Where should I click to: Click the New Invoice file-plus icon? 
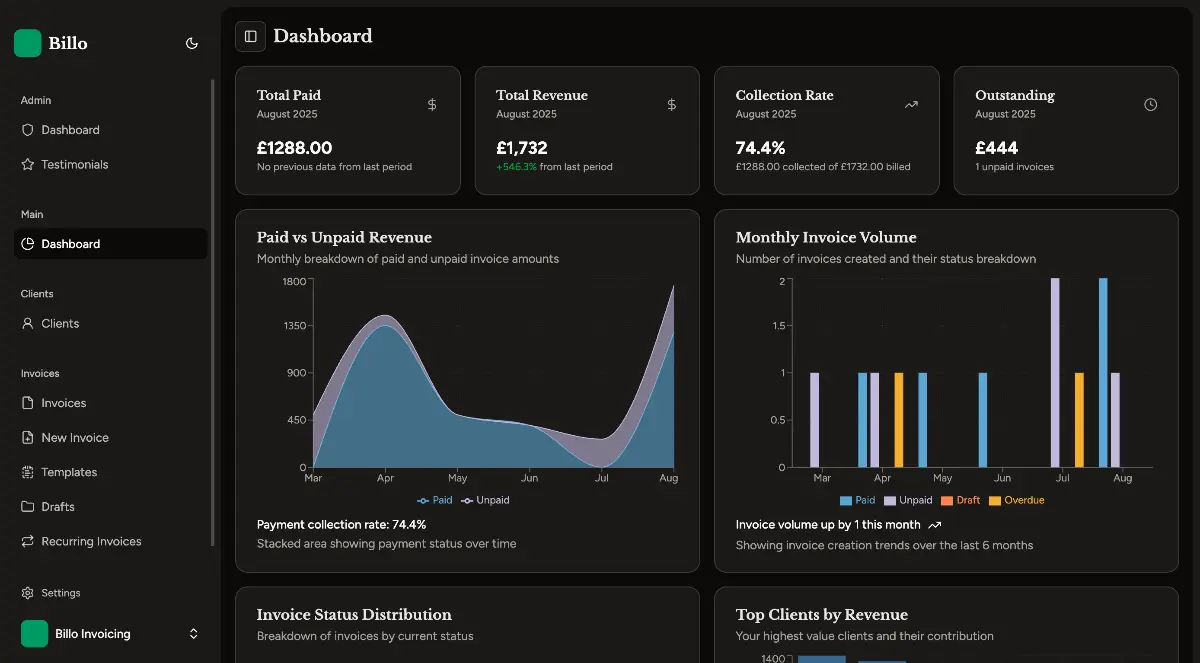click(x=28, y=438)
